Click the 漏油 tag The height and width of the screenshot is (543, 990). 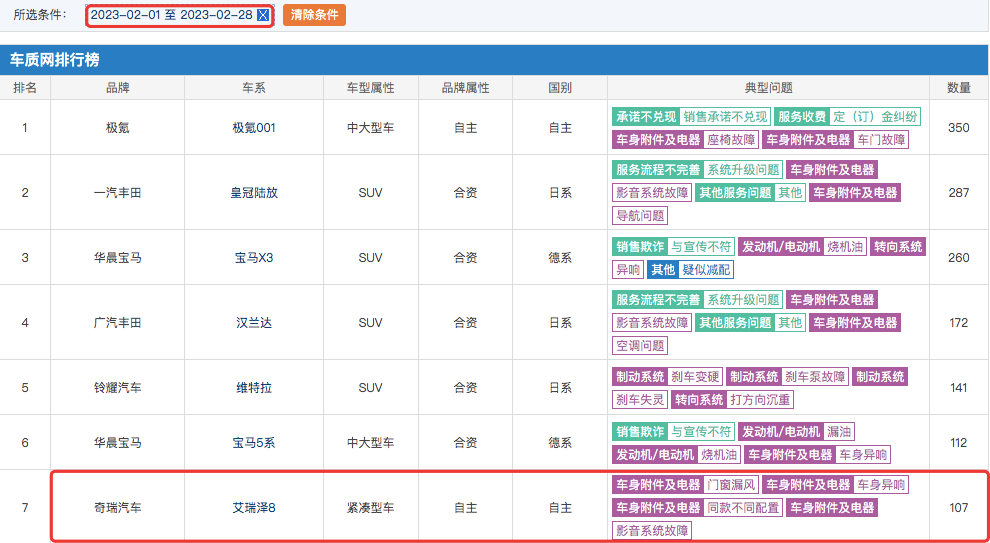tap(839, 432)
